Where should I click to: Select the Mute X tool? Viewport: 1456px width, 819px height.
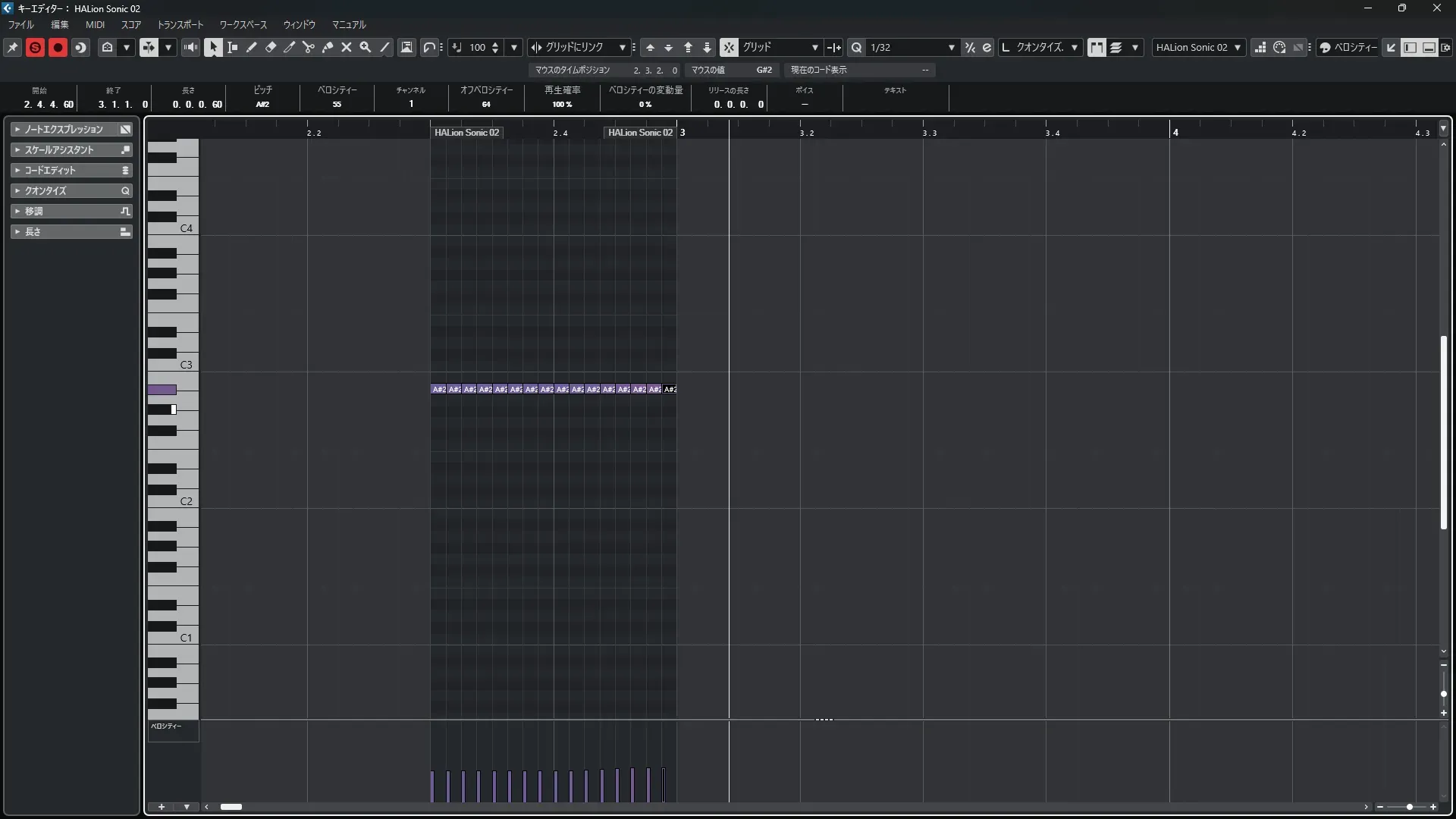[x=347, y=47]
